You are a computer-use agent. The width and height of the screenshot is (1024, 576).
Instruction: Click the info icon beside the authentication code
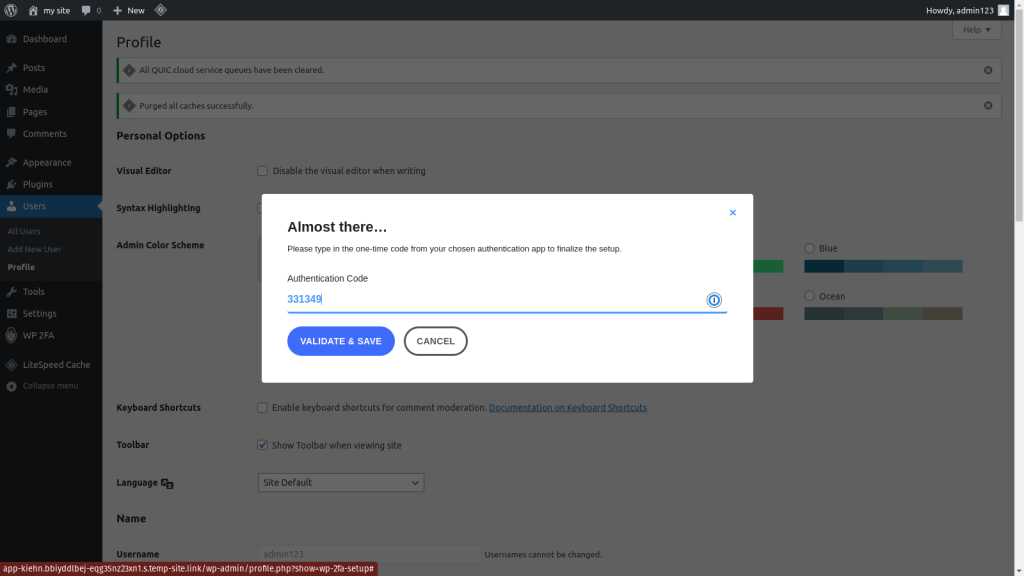coord(713,300)
